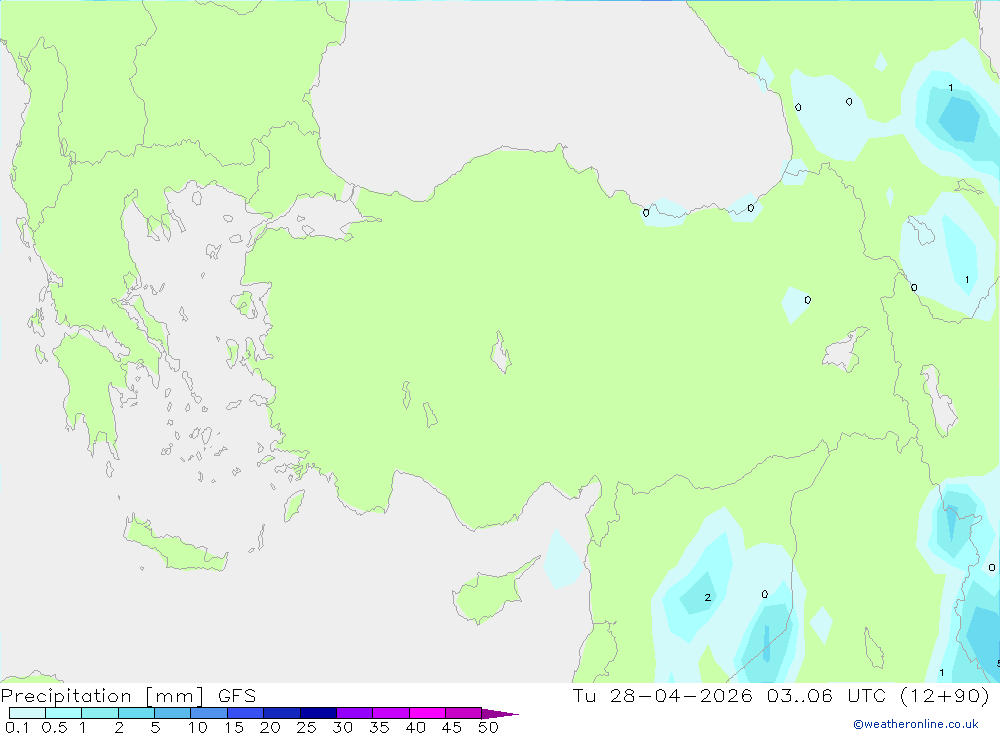Click the legend label '30'
The height and width of the screenshot is (733, 1000).
[x=343, y=727]
